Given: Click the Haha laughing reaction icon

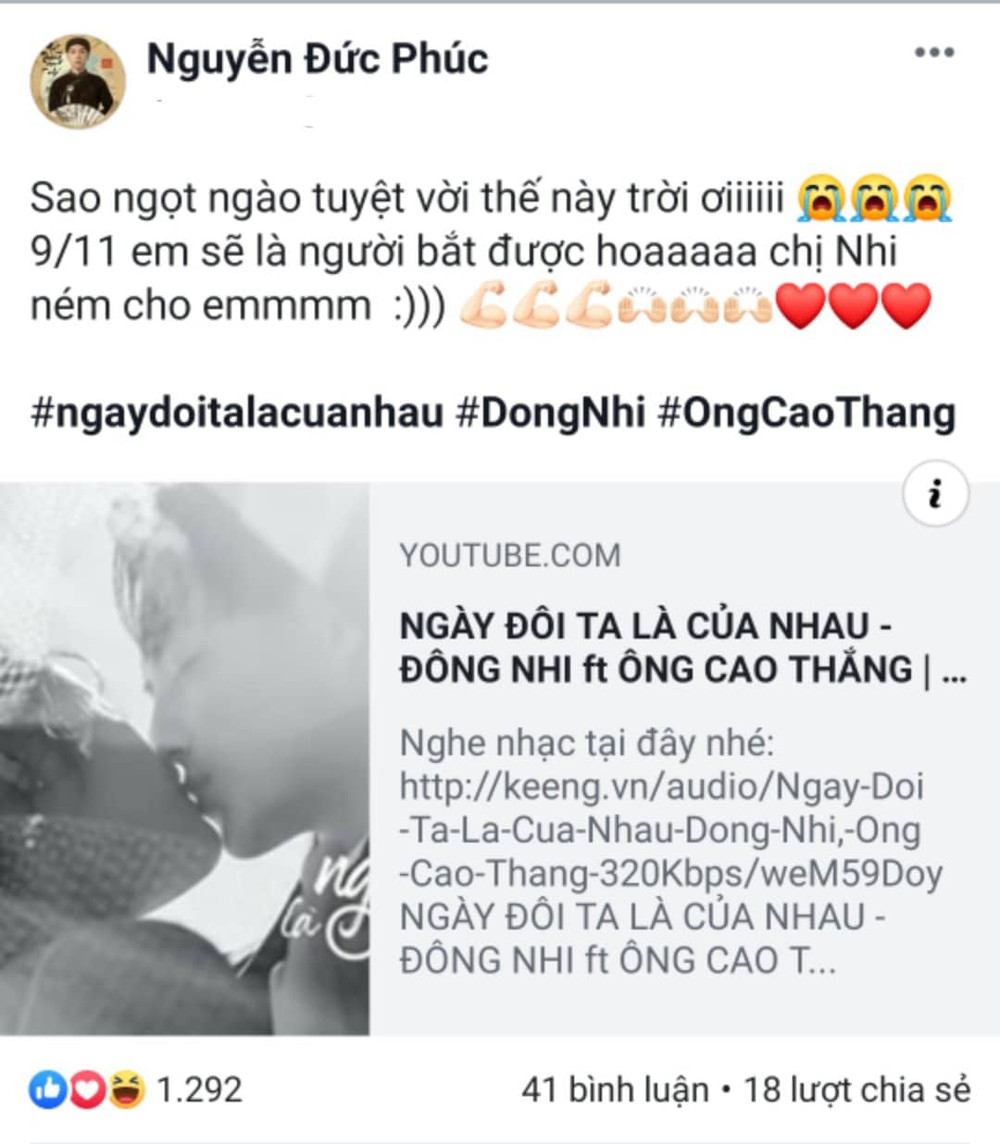Looking at the screenshot, I should (x=127, y=1090).
